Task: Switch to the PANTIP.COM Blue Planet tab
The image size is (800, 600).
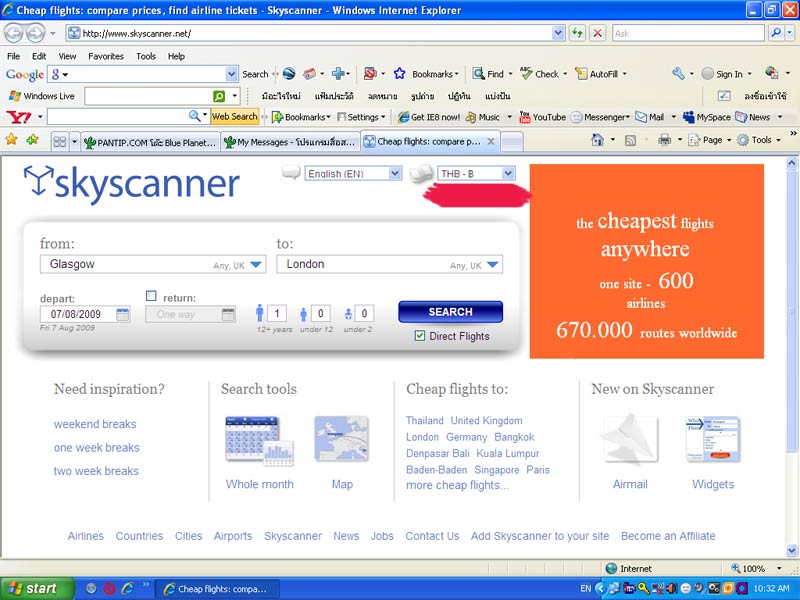Action: 151,142
